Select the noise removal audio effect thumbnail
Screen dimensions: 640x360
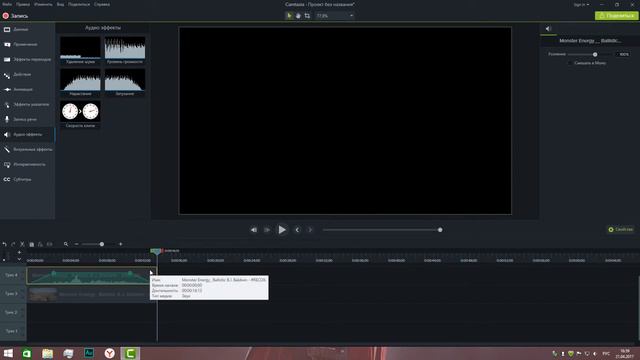(80, 50)
